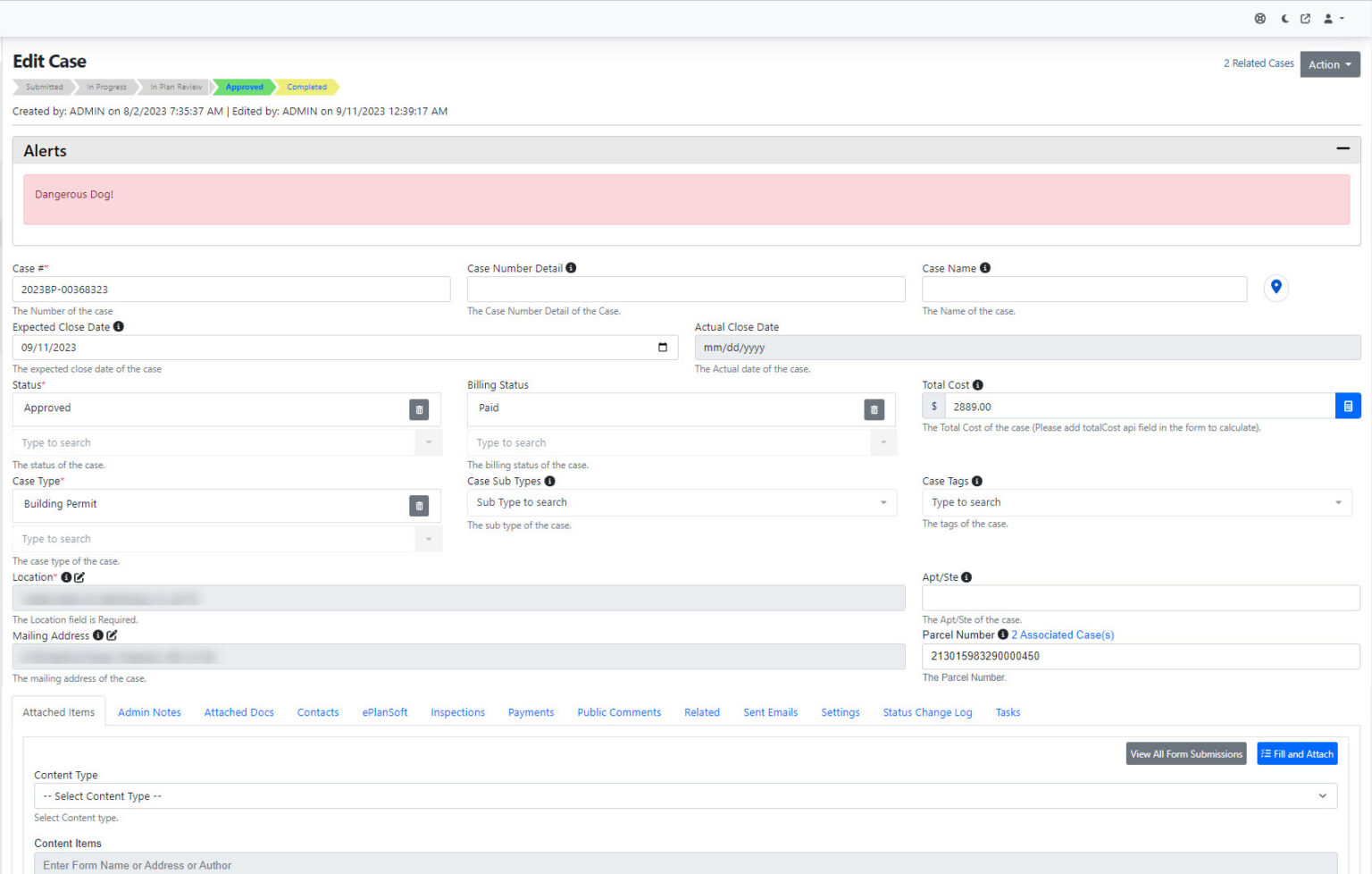Open the user account dropdown menu
The image size is (1372, 874).
coord(1334,18)
